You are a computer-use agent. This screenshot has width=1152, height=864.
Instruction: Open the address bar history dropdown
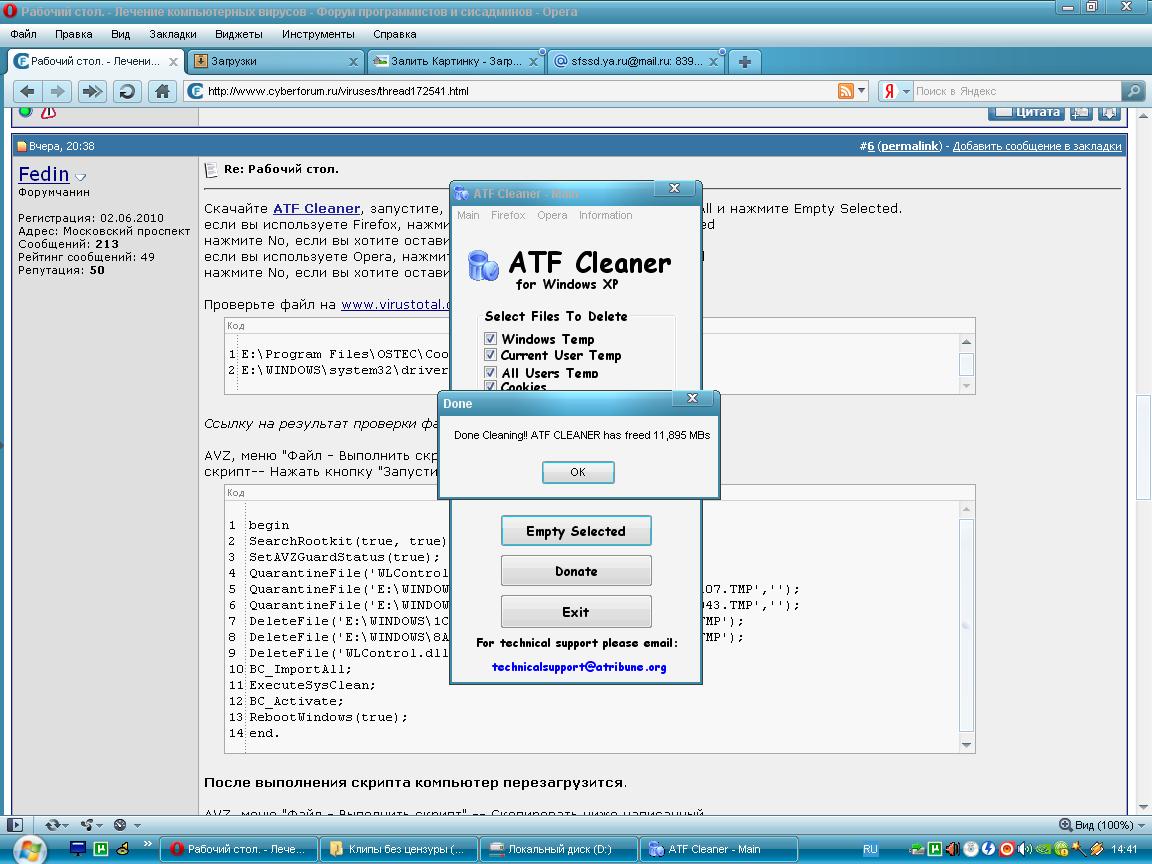862,91
